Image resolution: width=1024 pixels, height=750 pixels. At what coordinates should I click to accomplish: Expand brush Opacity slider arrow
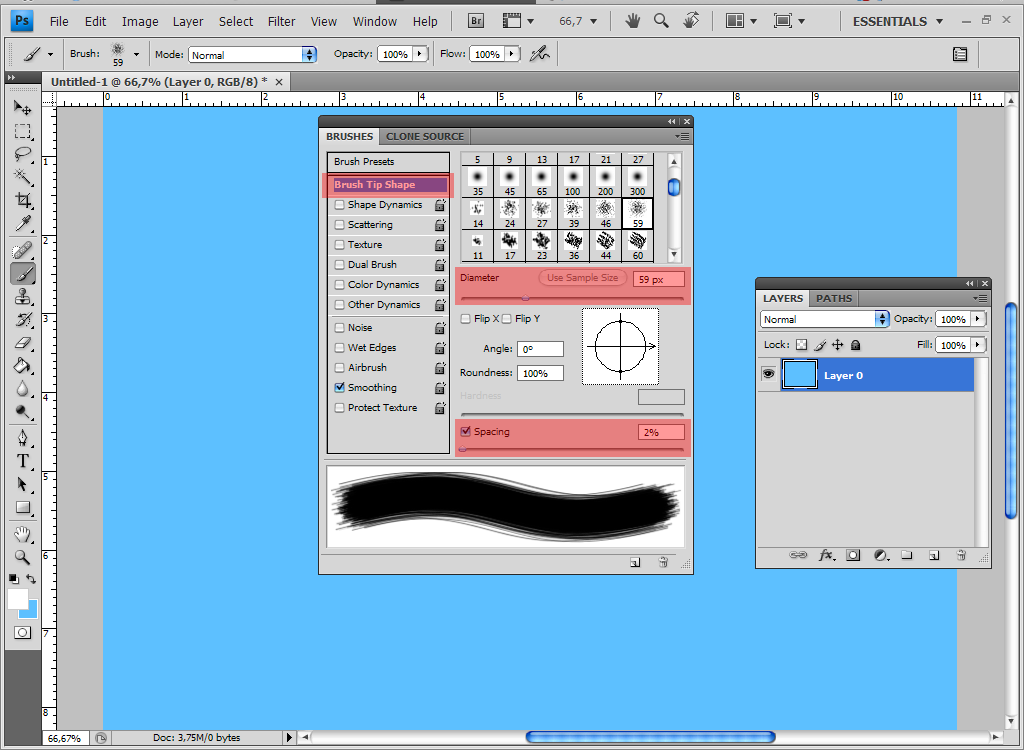pyautogui.click(x=419, y=54)
